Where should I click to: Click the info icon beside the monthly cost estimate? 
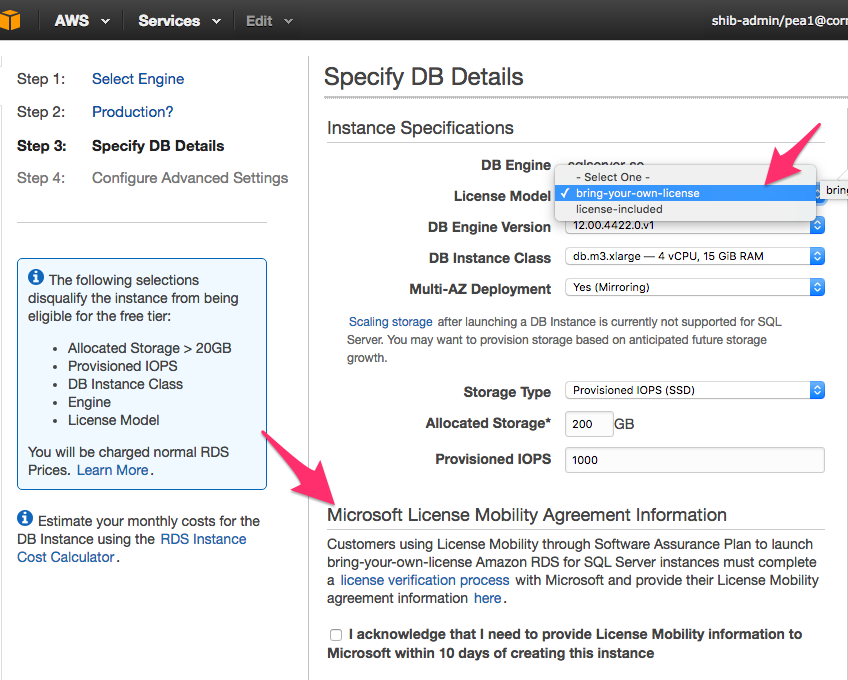pyautogui.click(x=25, y=518)
